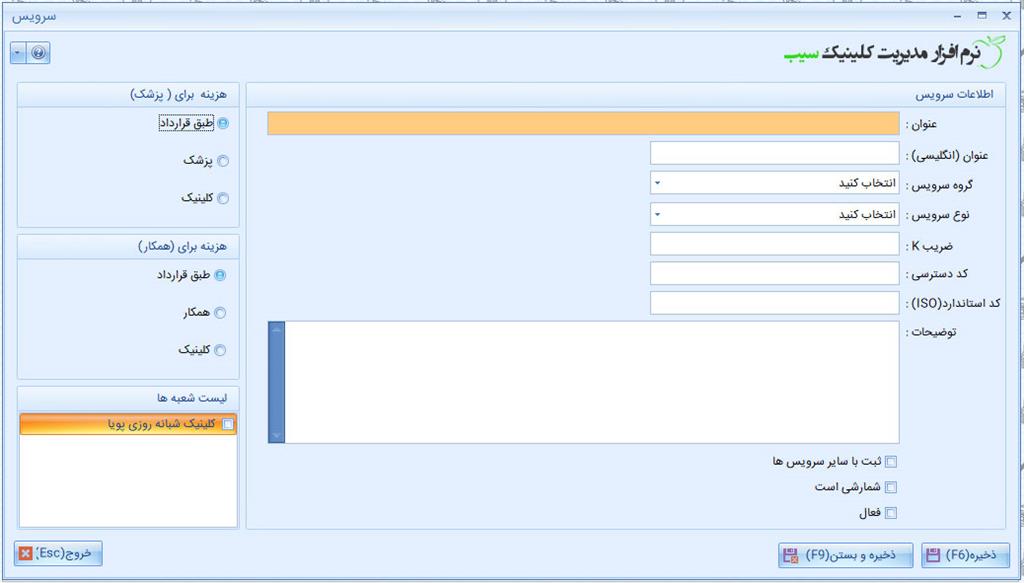Maximize the سرویس window

pos(982,15)
